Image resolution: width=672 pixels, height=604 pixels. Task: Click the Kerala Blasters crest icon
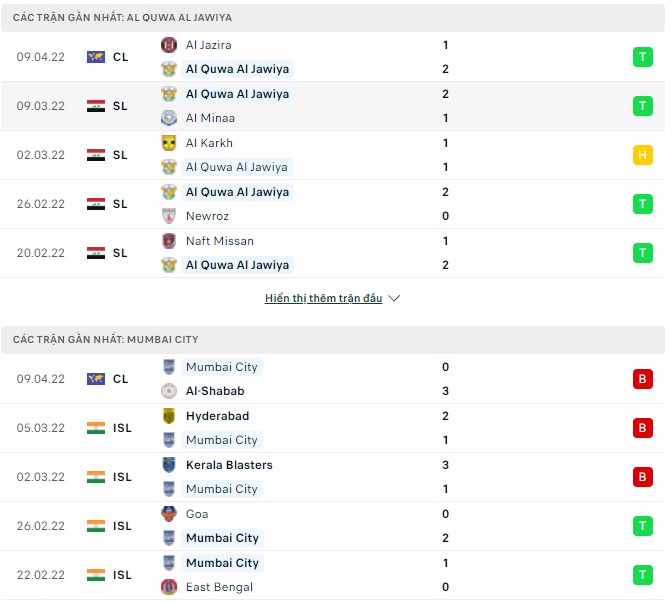(169, 465)
